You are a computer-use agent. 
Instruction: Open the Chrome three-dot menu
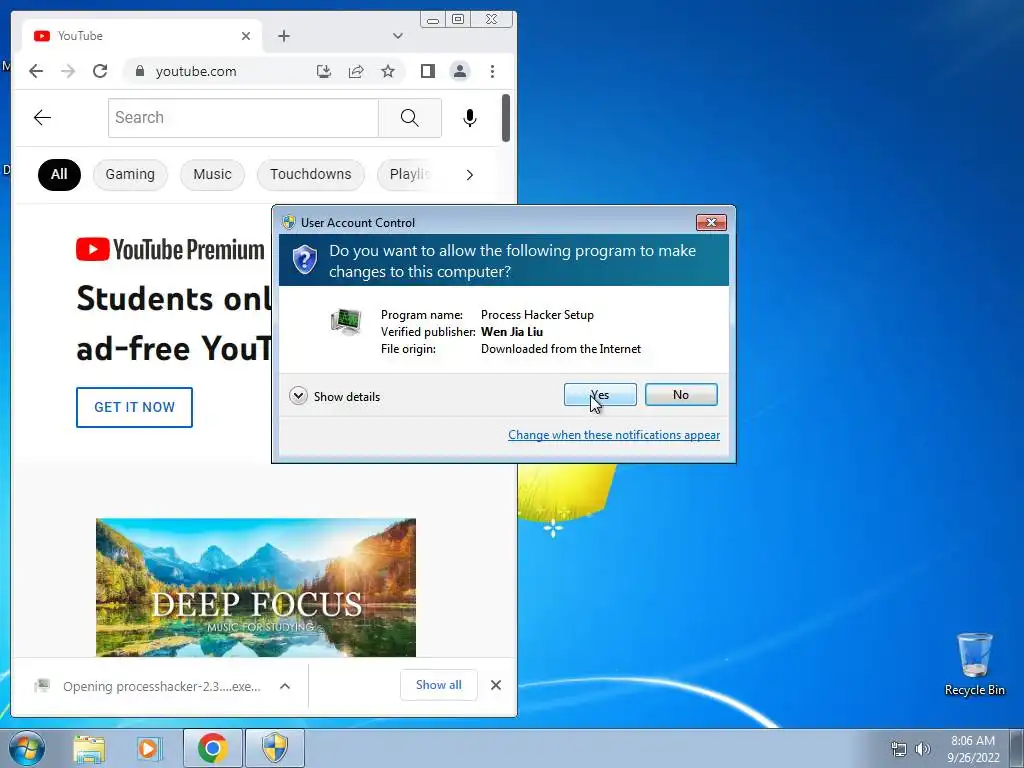pos(492,71)
